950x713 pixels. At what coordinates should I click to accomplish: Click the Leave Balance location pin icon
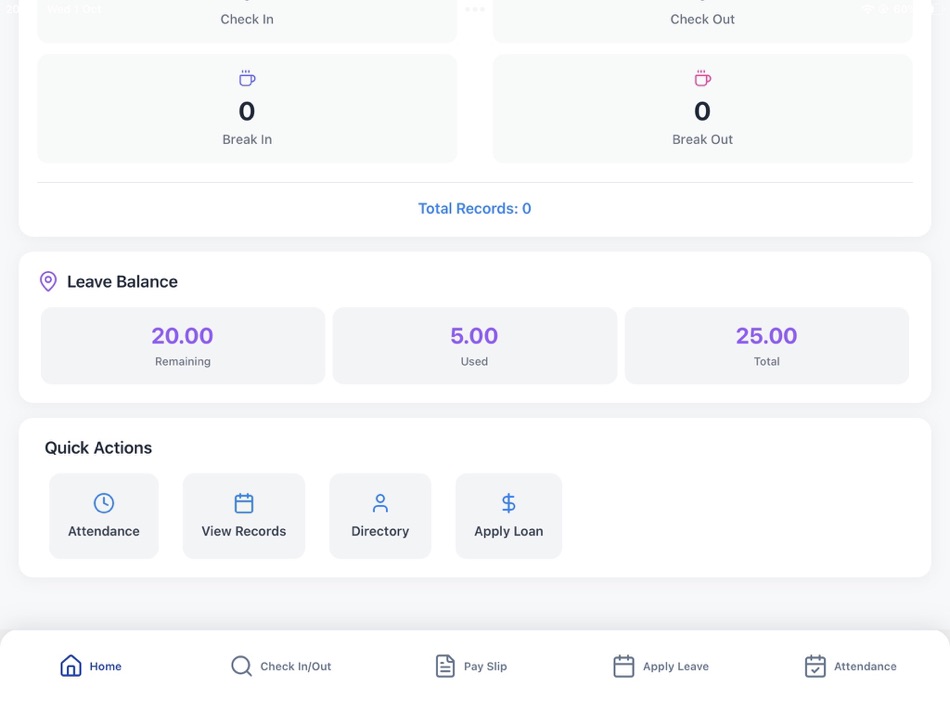47,281
